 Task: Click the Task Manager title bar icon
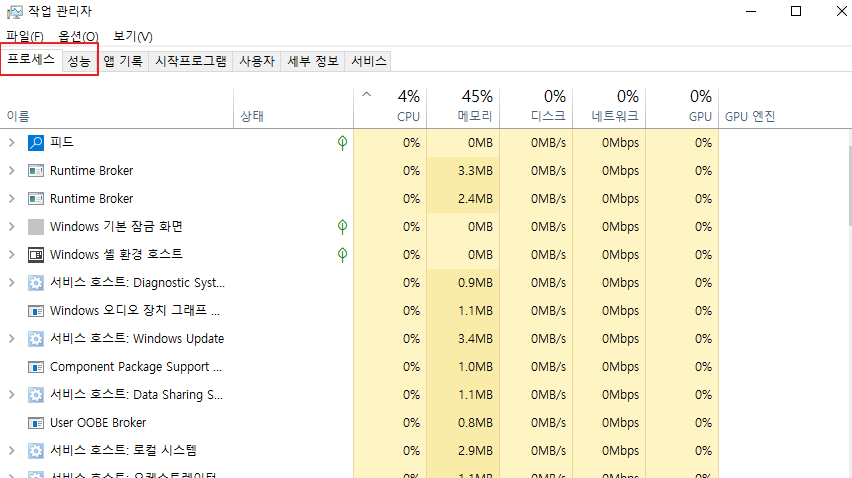click(15, 11)
